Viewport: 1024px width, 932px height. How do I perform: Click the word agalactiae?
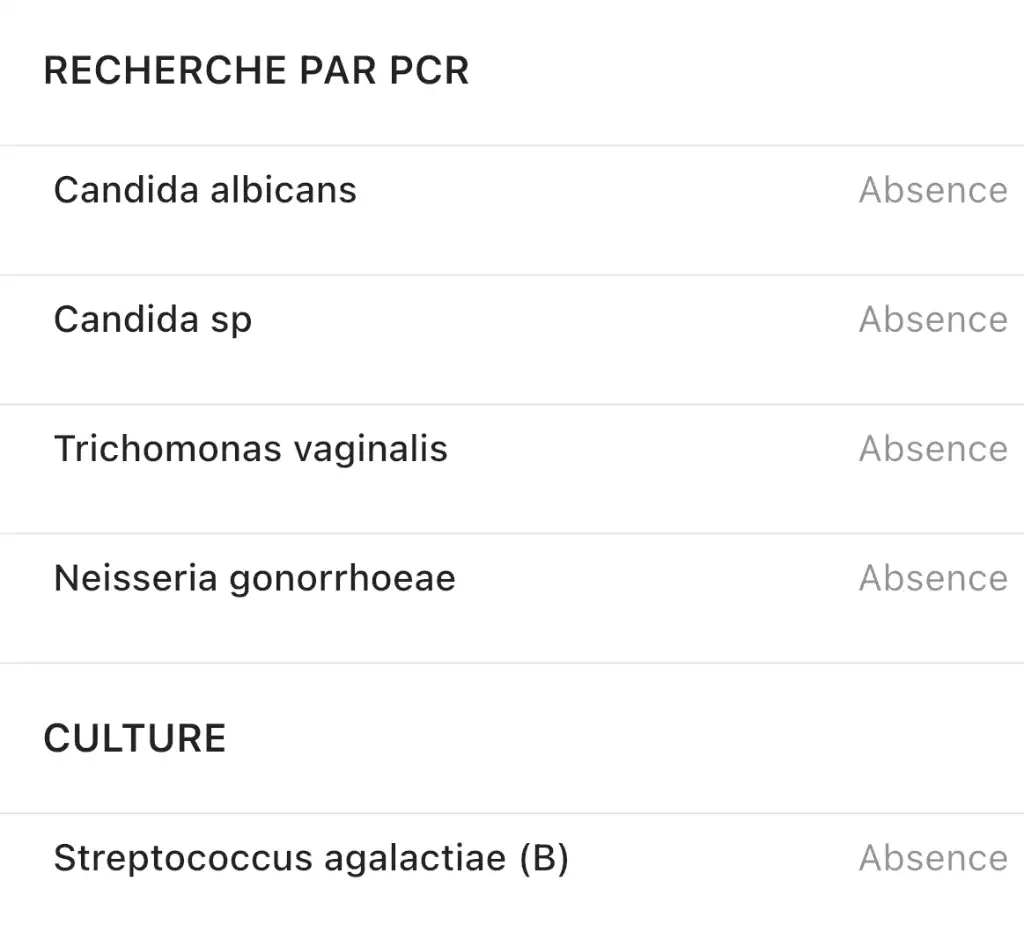[x=415, y=858]
